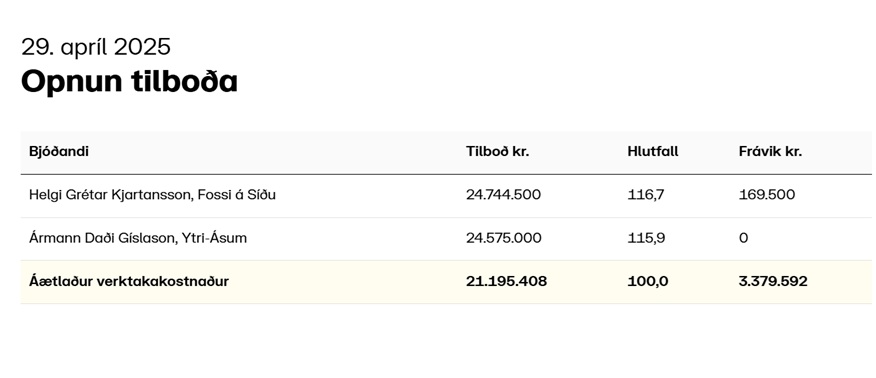
Task: Click the deviation value 3.379.592
Action: pos(773,281)
